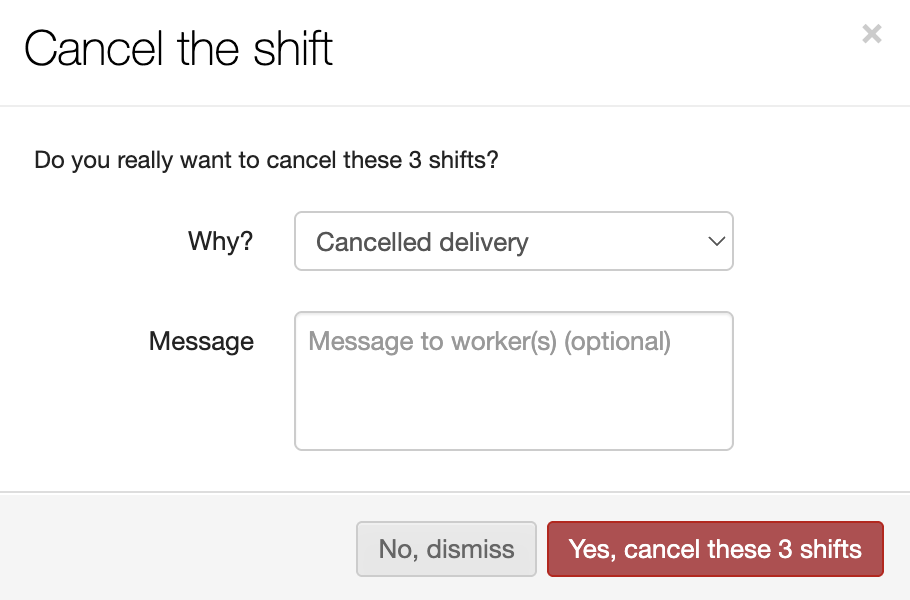Screen dimensions: 910x600
Task: Click the empty area in the message box
Action: click(x=513, y=405)
